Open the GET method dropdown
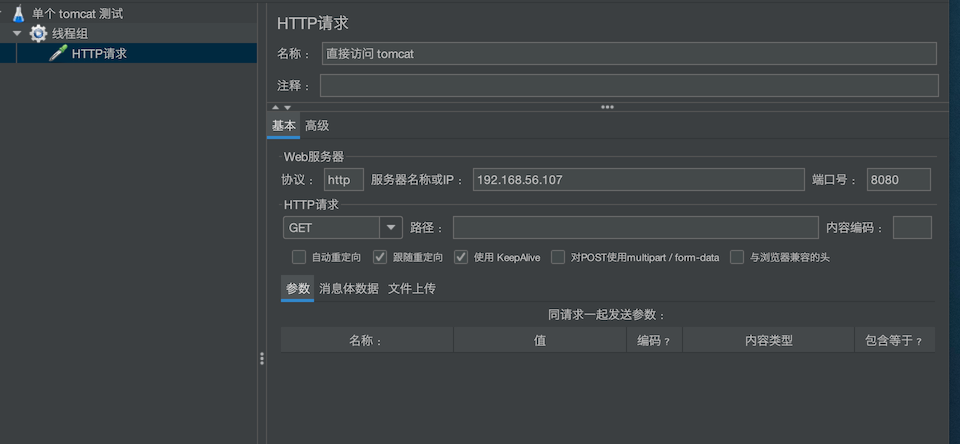 [390, 228]
